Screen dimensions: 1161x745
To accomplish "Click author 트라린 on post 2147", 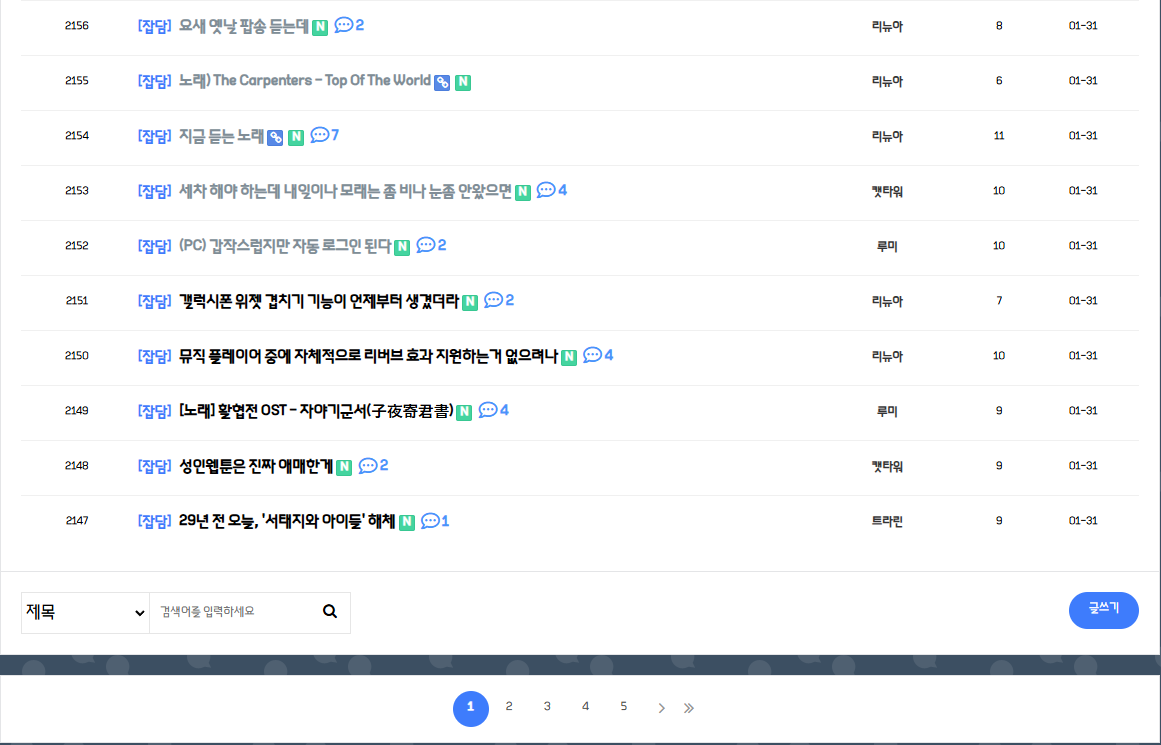I will 887,521.
